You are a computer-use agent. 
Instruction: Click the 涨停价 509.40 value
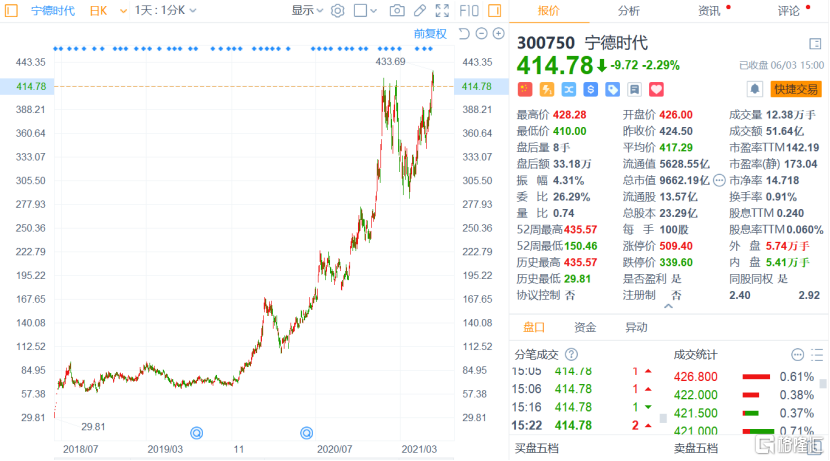coord(676,246)
